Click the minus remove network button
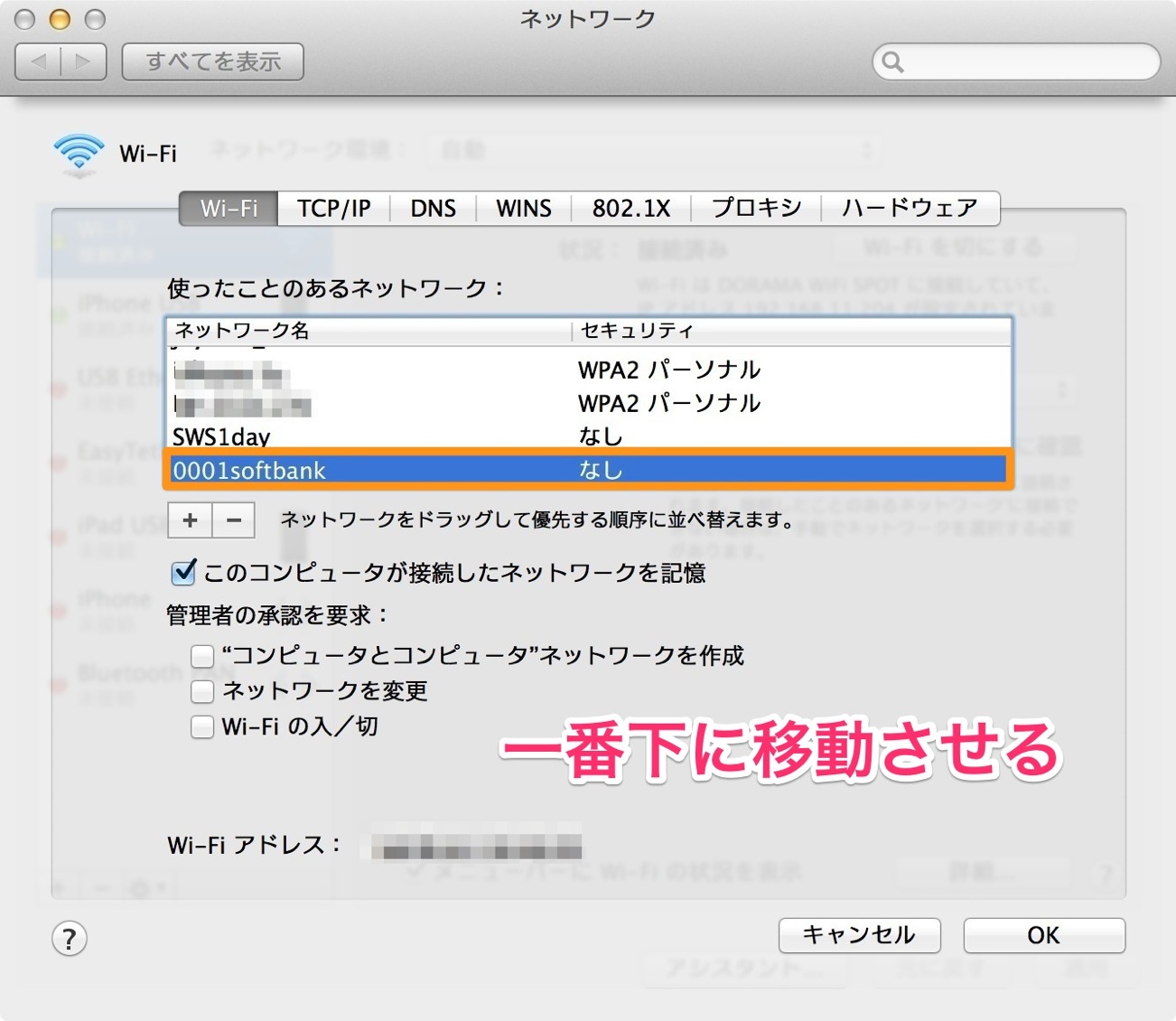 tap(234, 520)
